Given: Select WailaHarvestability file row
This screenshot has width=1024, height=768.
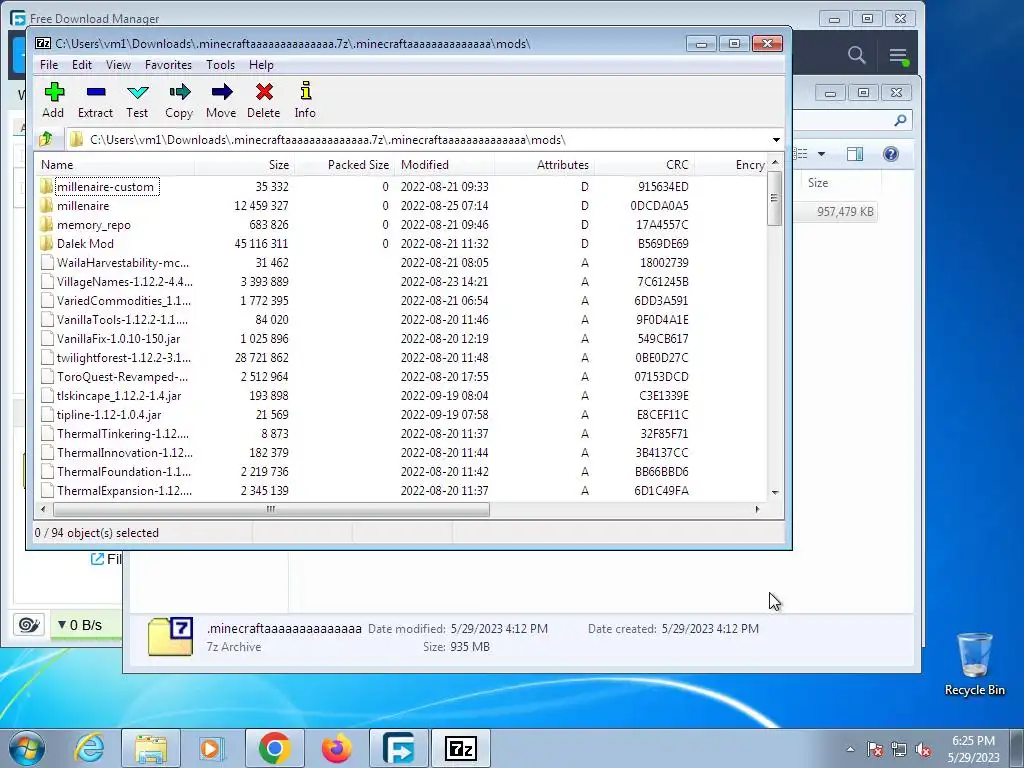Looking at the screenshot, I should coord(401,263).
